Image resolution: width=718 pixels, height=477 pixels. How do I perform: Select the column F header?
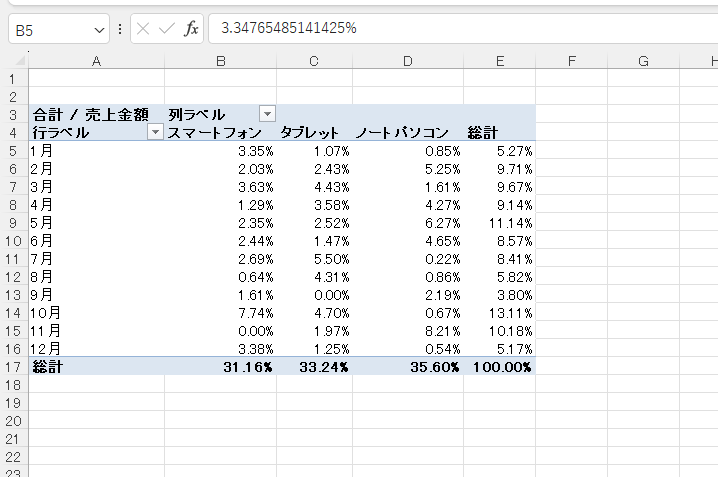[571, 61]
